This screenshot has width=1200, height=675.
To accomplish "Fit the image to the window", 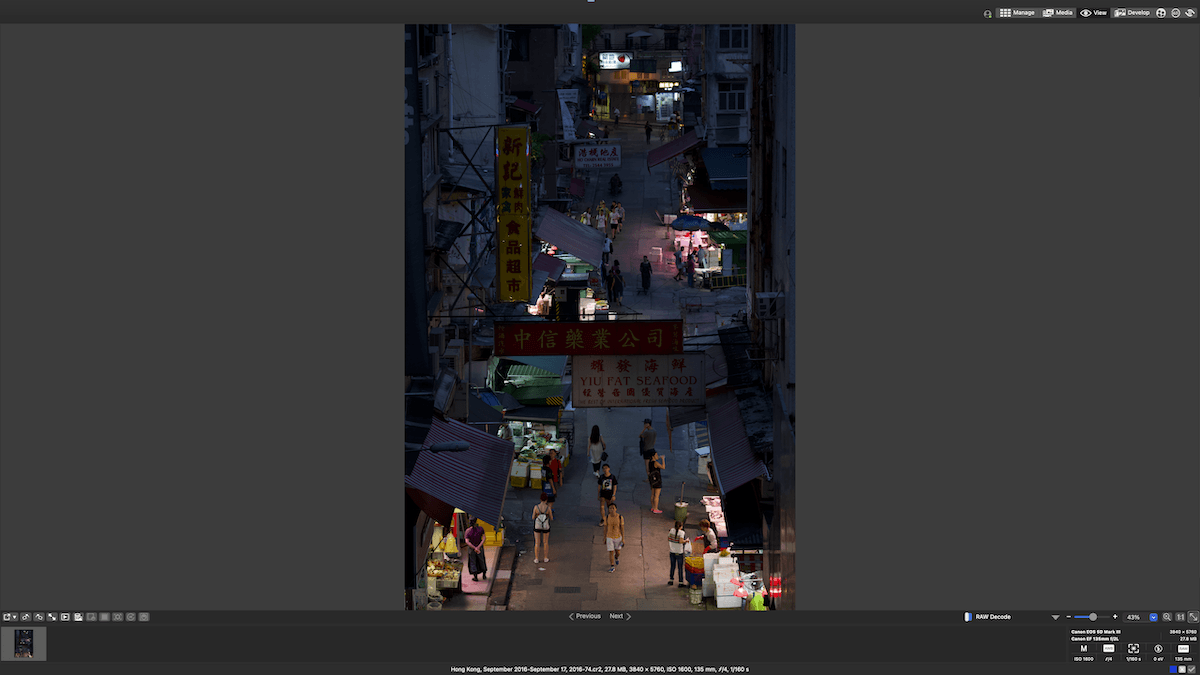I will pyautogui.click(x=1193, y=617).
